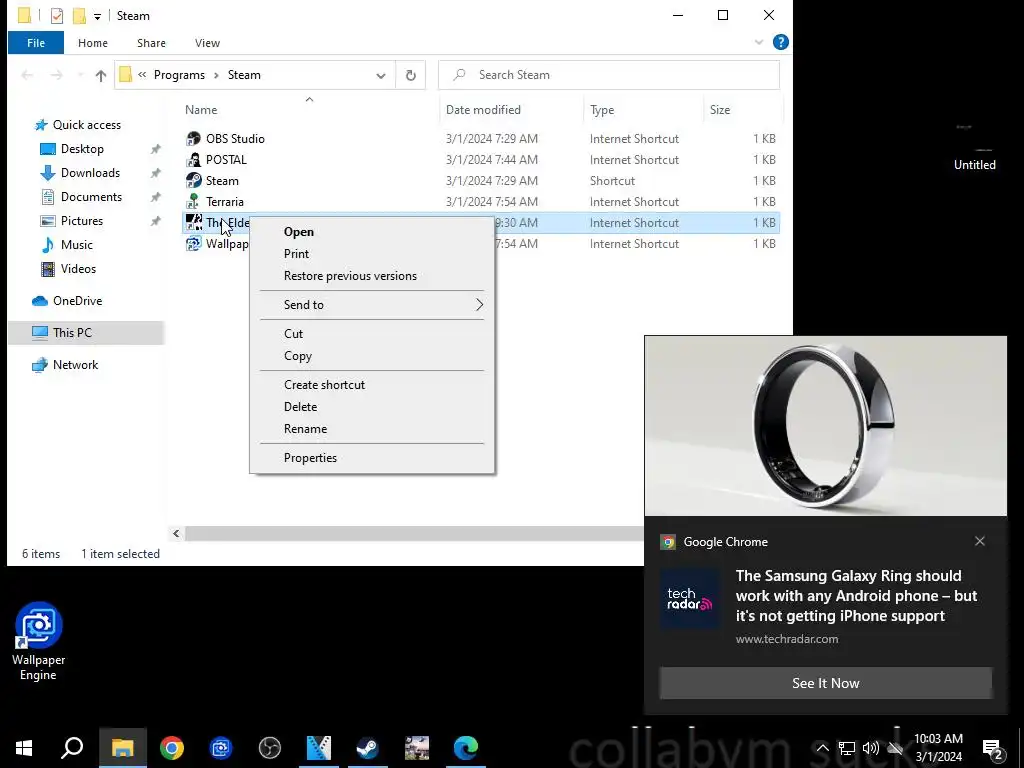Open Music in the navigation pane
The width and height of the screenshot is (1024, 768).
pyautogui.click(x=76, y=245)
